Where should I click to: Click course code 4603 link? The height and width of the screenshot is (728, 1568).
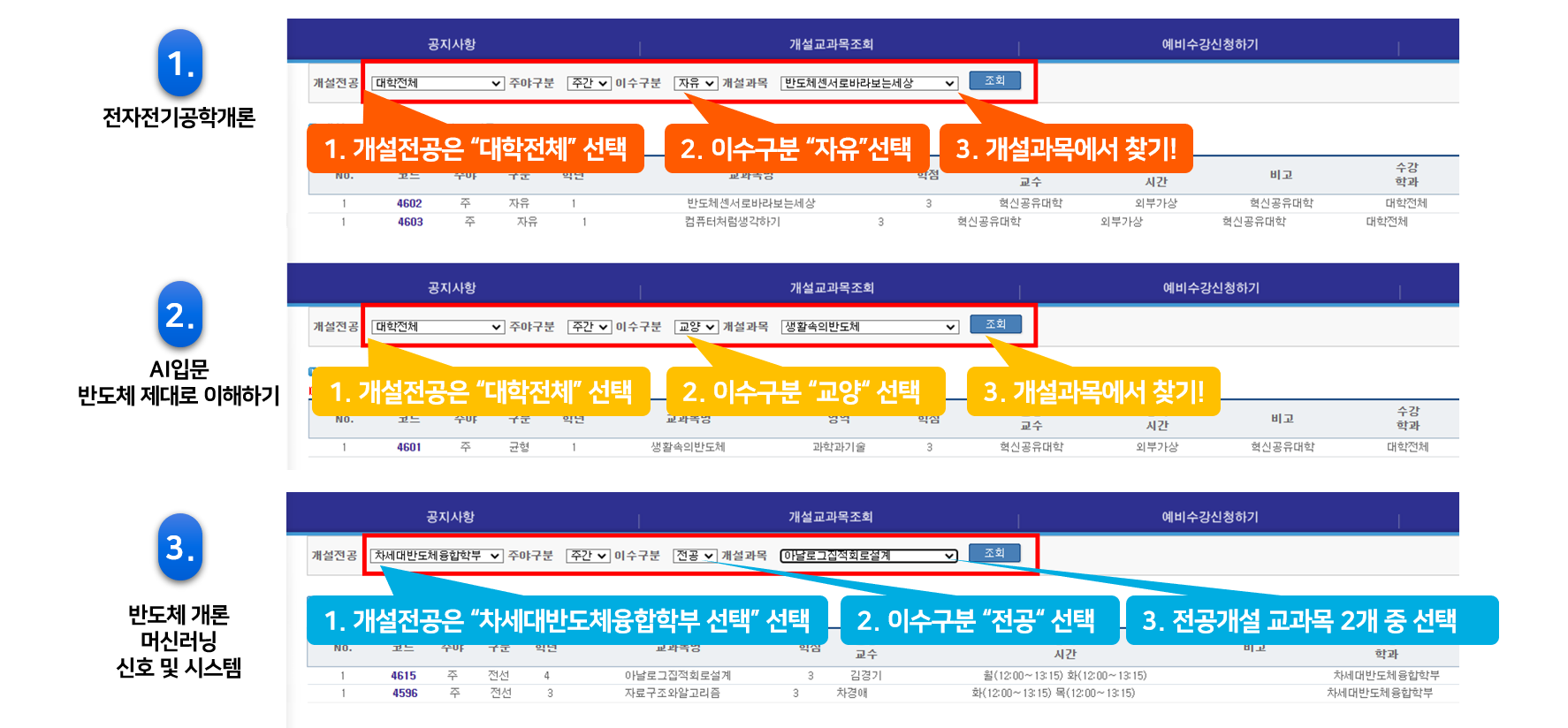point(410,222)
